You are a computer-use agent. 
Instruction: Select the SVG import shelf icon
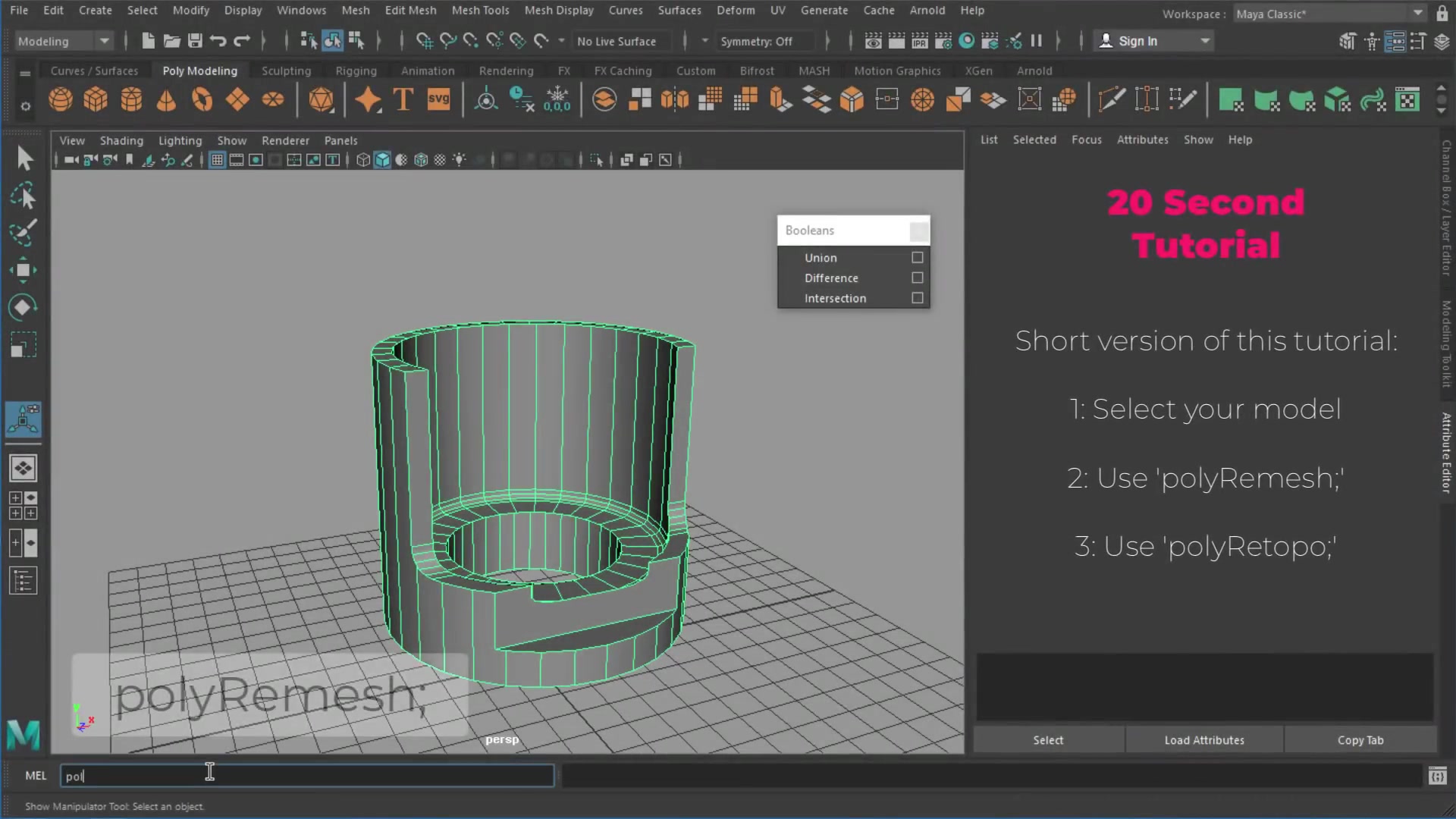click(438, 99)
